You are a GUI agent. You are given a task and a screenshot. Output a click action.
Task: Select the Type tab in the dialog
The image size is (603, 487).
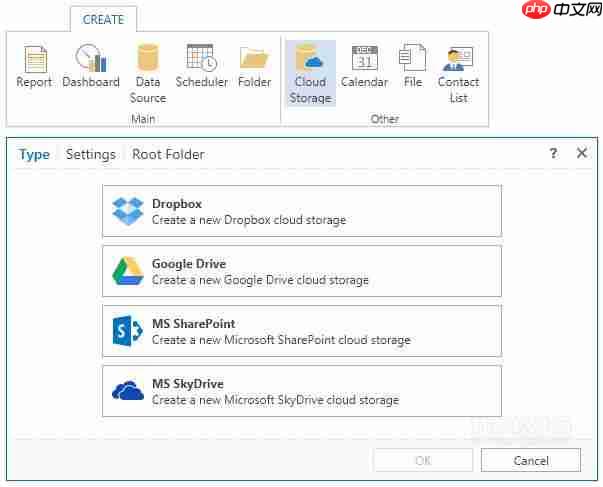34,155
